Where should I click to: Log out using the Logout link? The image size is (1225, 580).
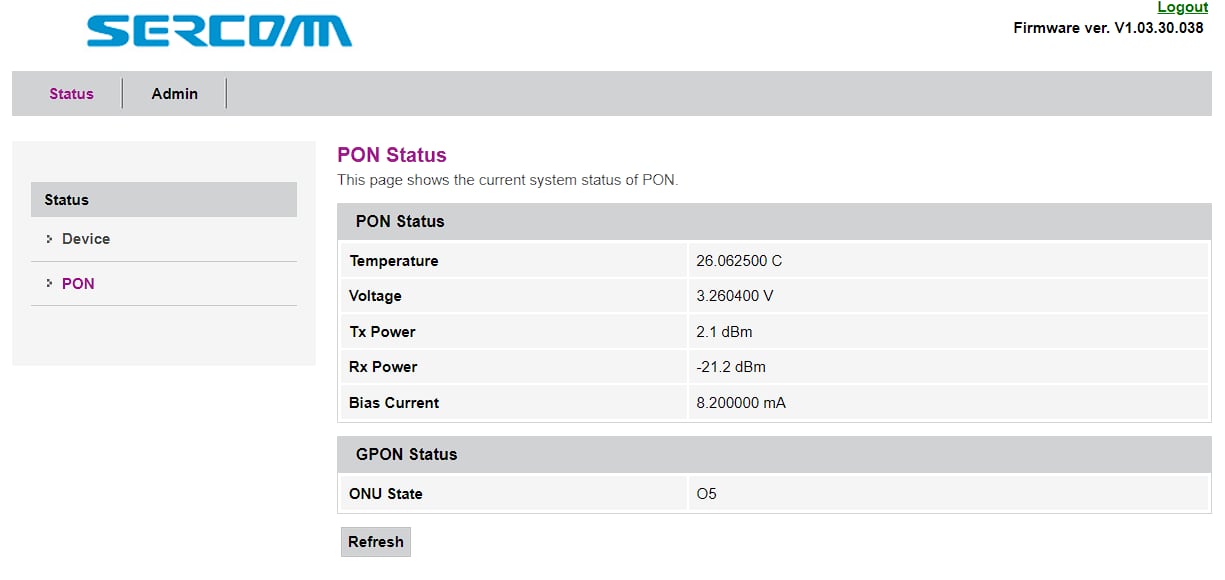(1182, 8)
